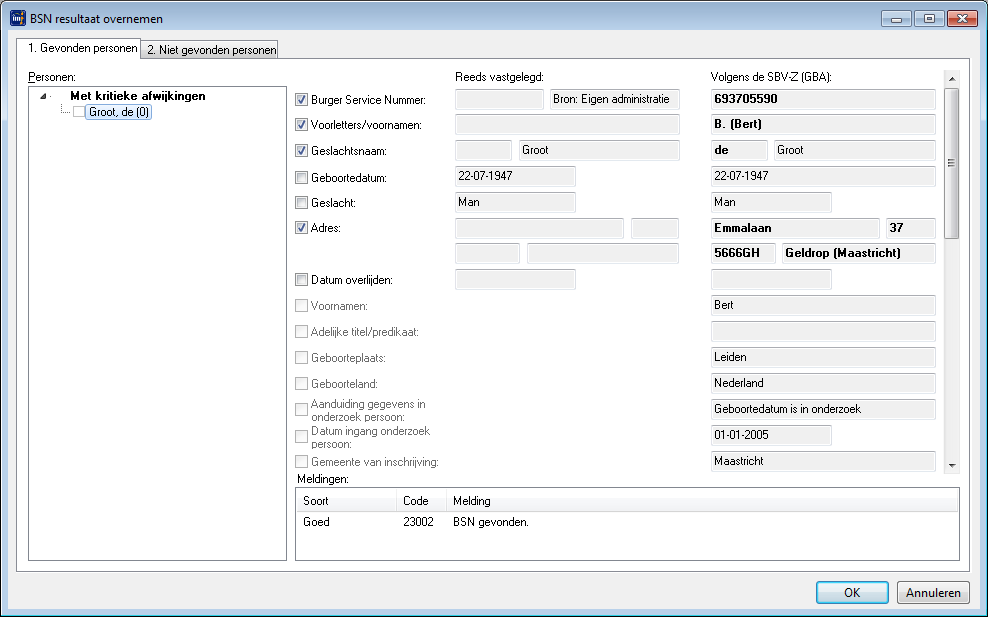
Task: Sort messages by 'Code' column header
Action: 422,501
